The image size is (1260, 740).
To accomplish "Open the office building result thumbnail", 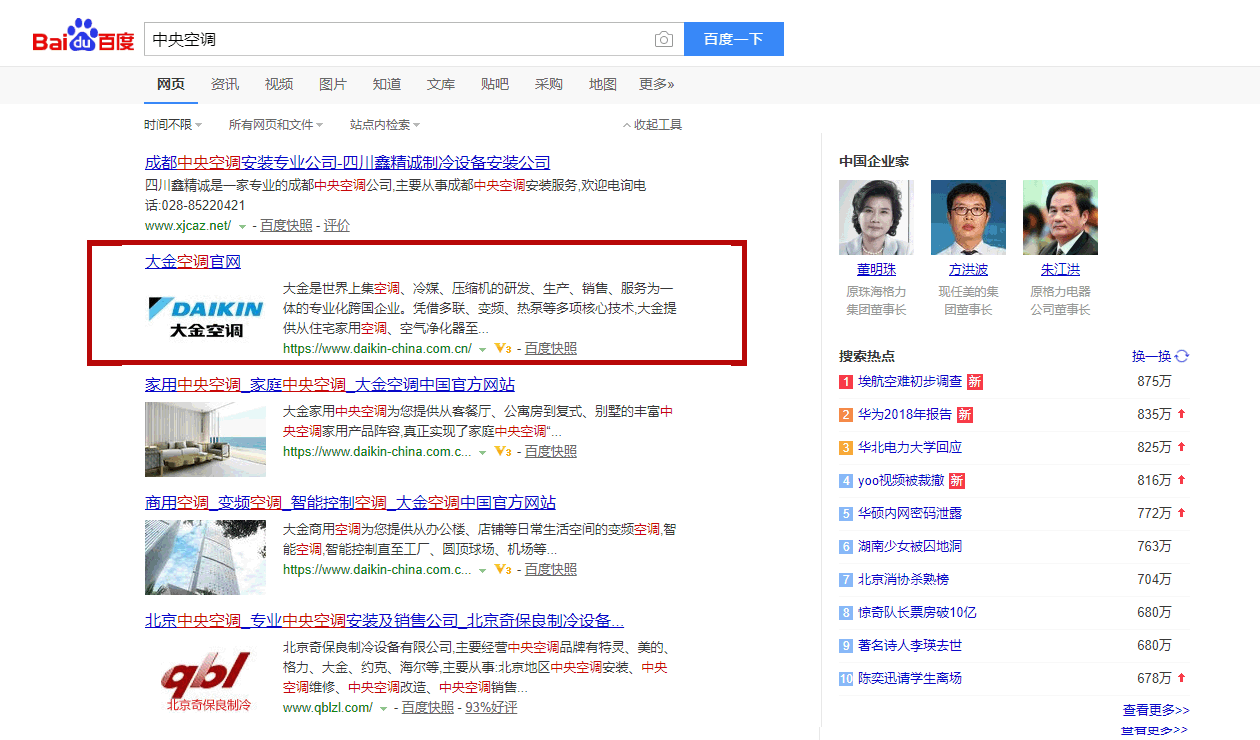I will [205, 557].
